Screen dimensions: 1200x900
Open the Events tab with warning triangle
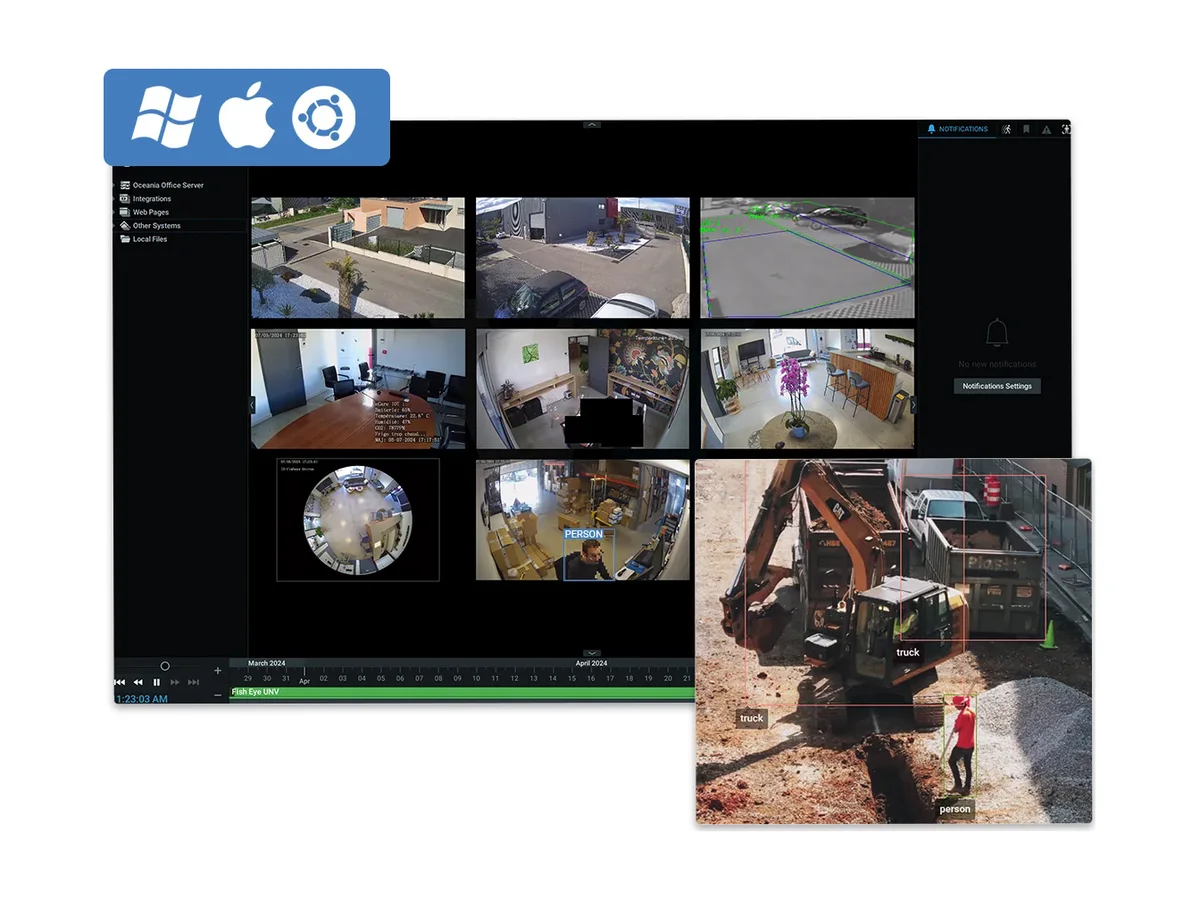click(1046, 129)
